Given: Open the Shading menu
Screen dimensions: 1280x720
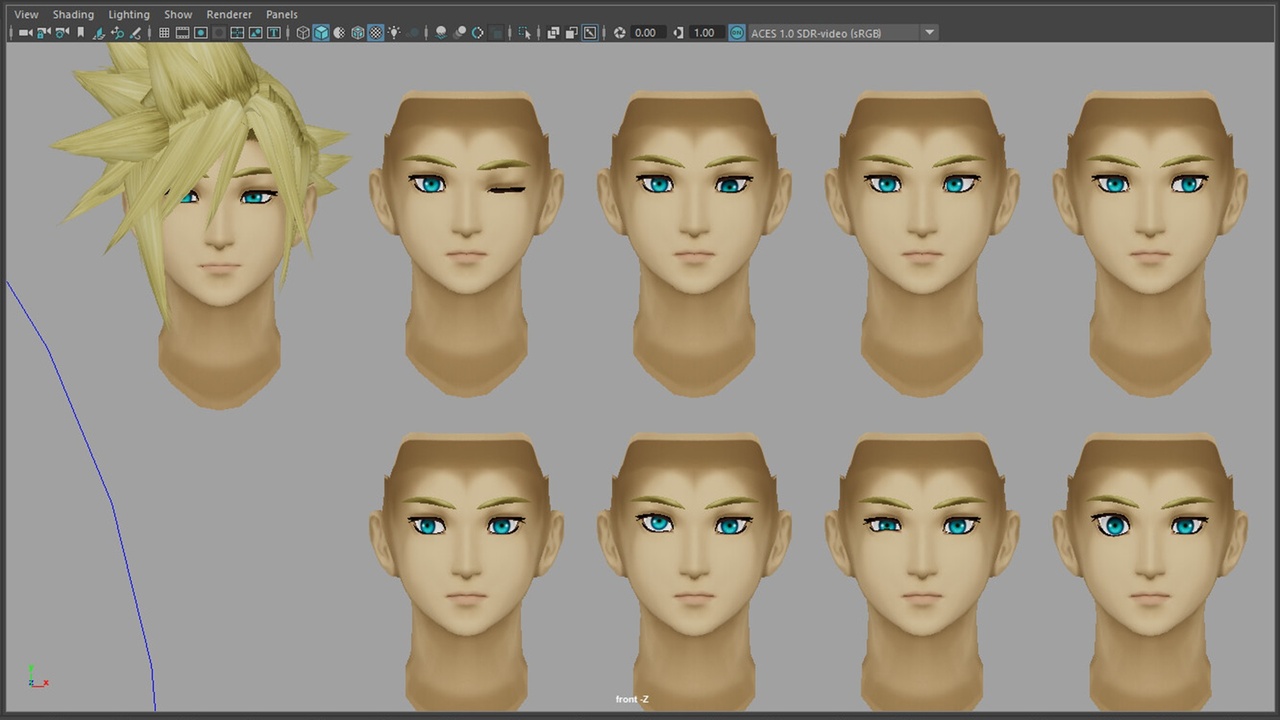Looking at the screenshot, I should 73,15.
